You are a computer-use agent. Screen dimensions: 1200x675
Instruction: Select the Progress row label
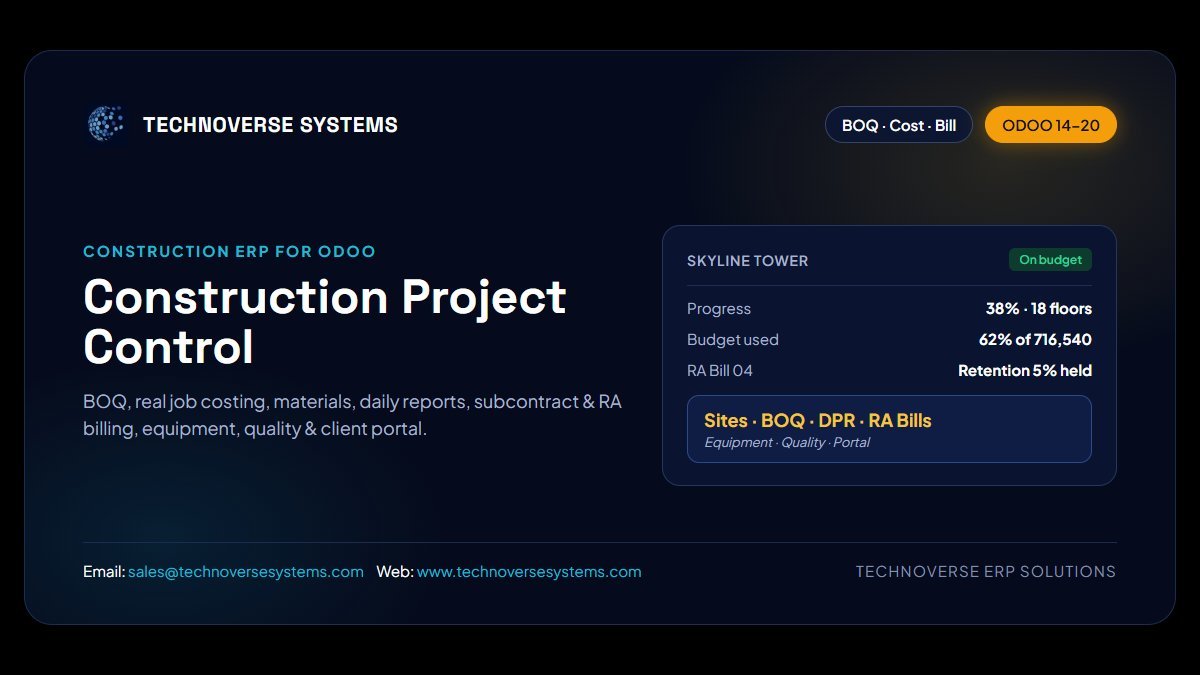719,309
